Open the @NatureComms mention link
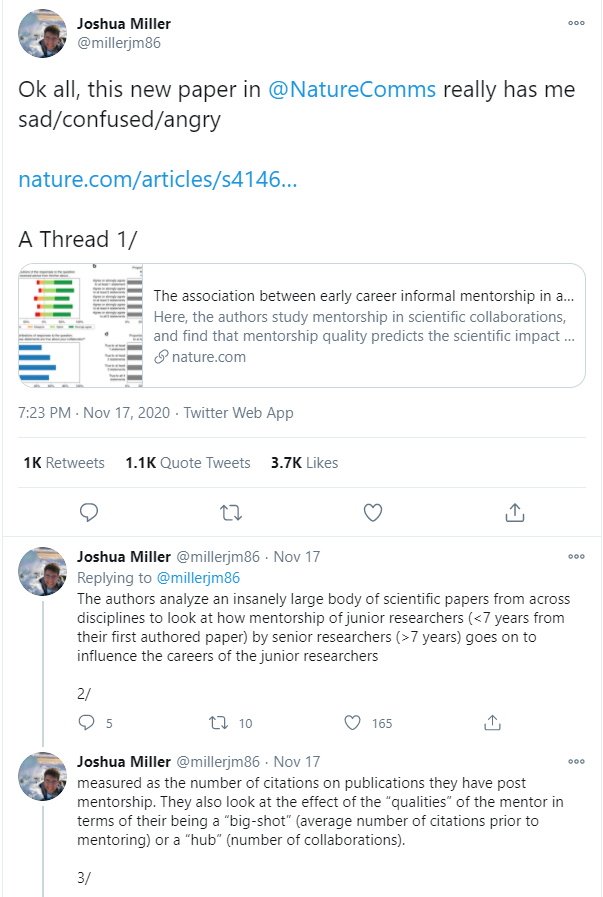 [x=352, y=89]
